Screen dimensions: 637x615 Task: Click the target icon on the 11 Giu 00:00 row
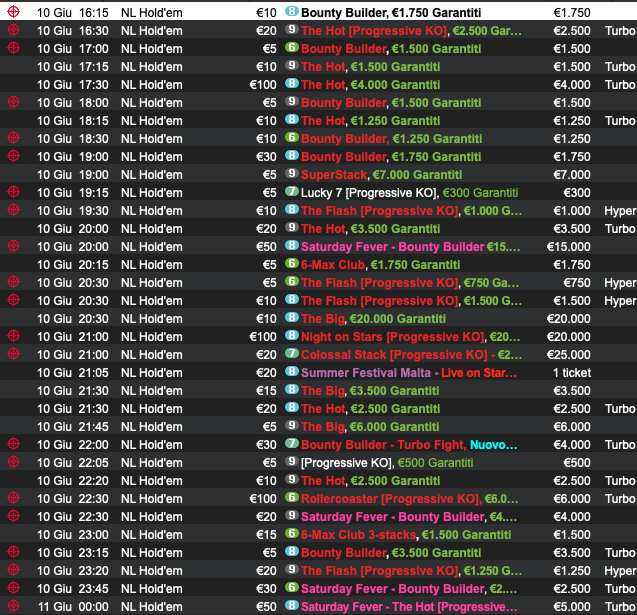pos(13,606)
